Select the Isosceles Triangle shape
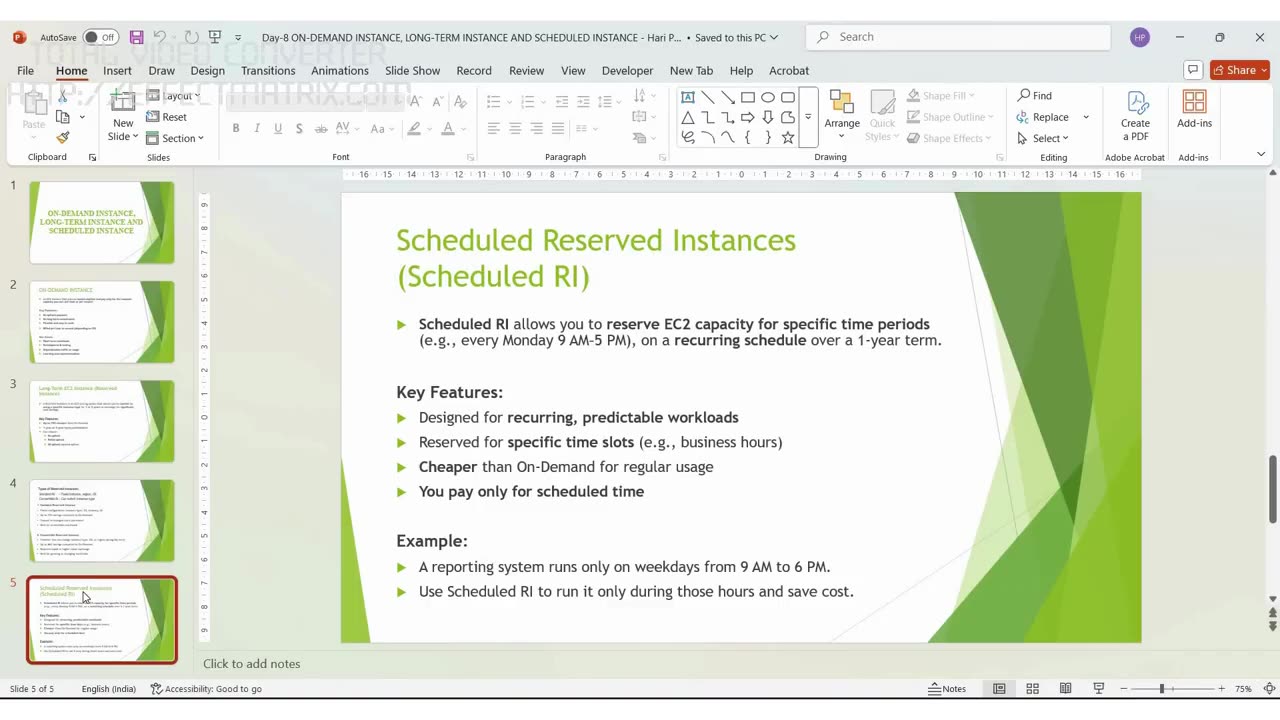 (688, 117)
